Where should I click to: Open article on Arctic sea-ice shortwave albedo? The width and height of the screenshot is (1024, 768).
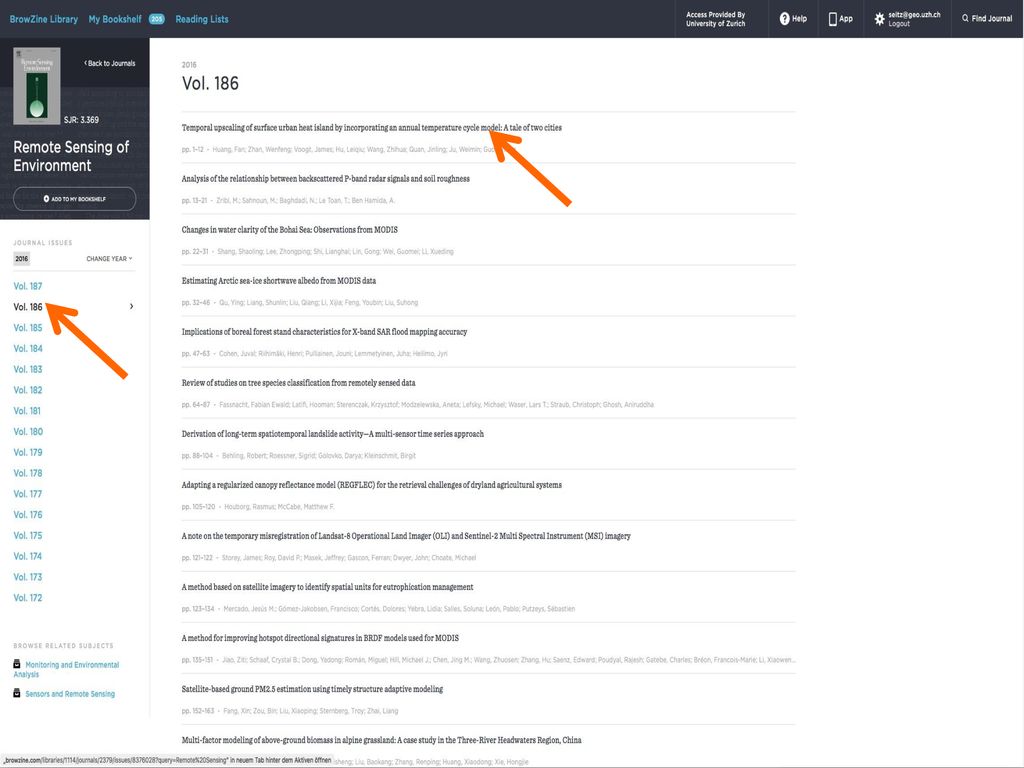click(279, 281)
